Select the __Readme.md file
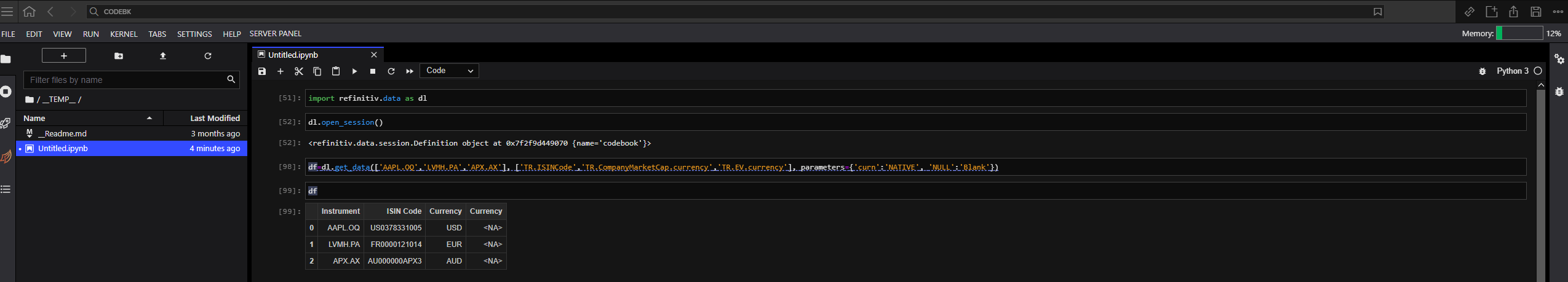Image resolution: width=1568 pixels, height=282 pixels. click(132, 133)
